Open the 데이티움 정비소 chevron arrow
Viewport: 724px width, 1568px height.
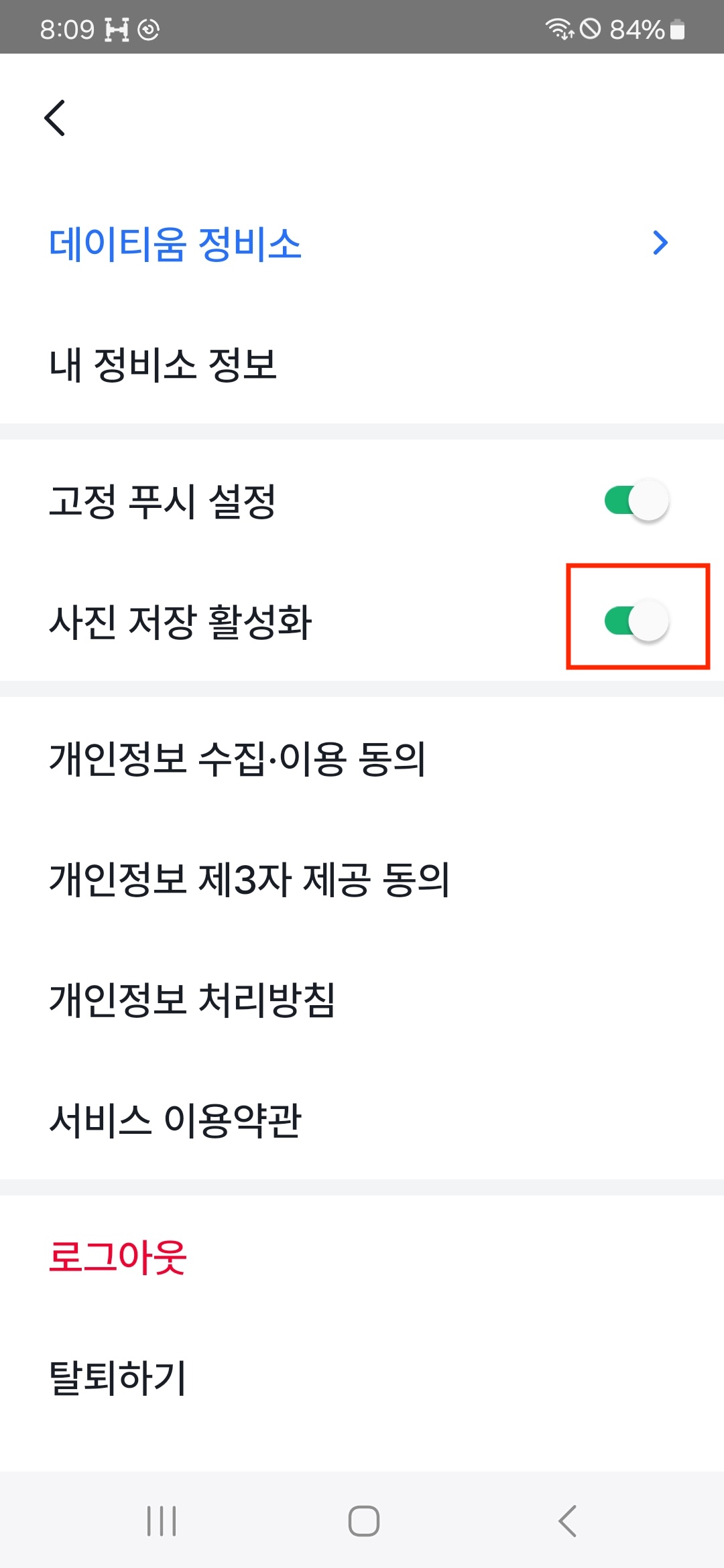tap(660, 243)
